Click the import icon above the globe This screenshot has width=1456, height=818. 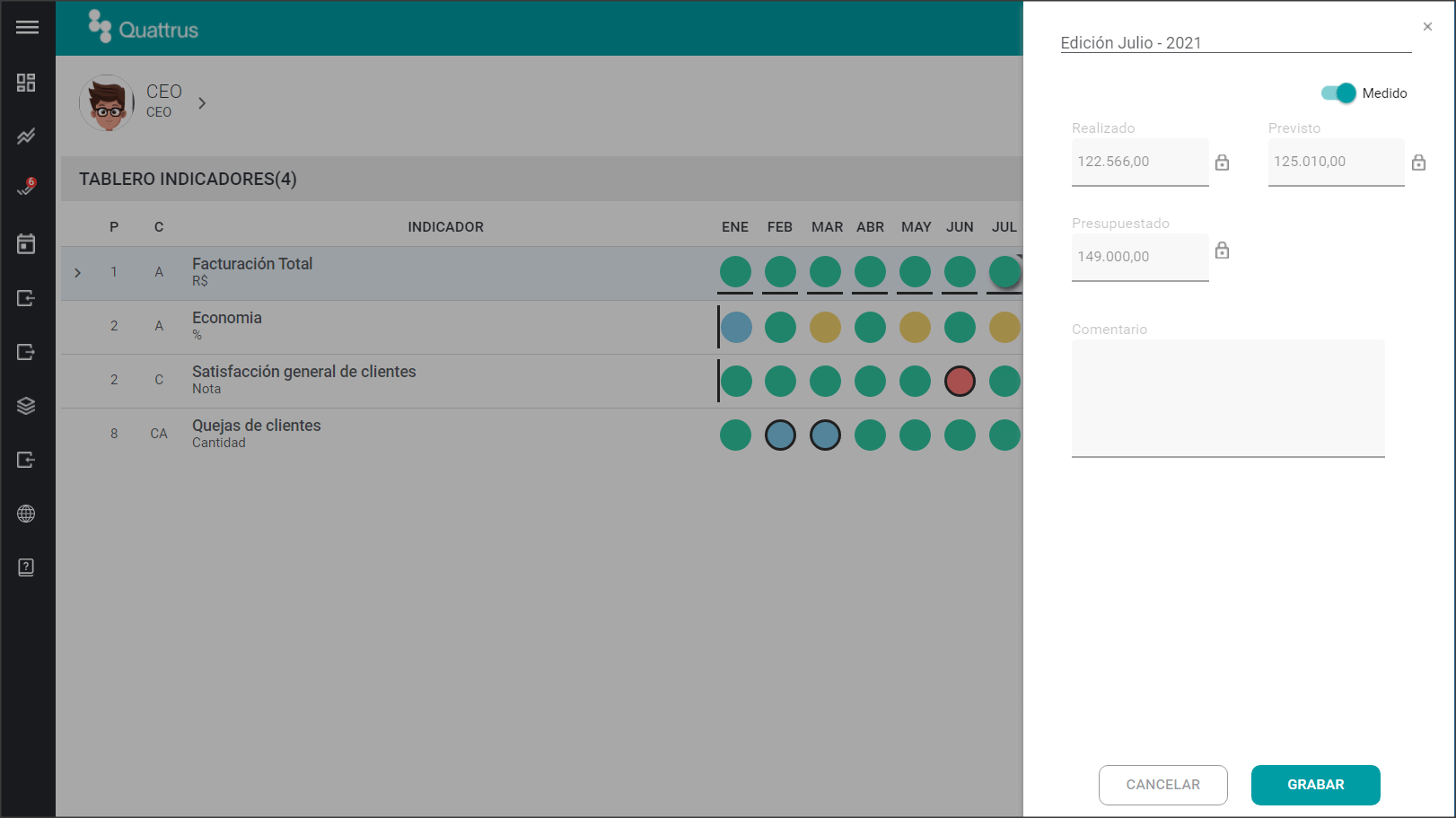click(x=26, y=460)
